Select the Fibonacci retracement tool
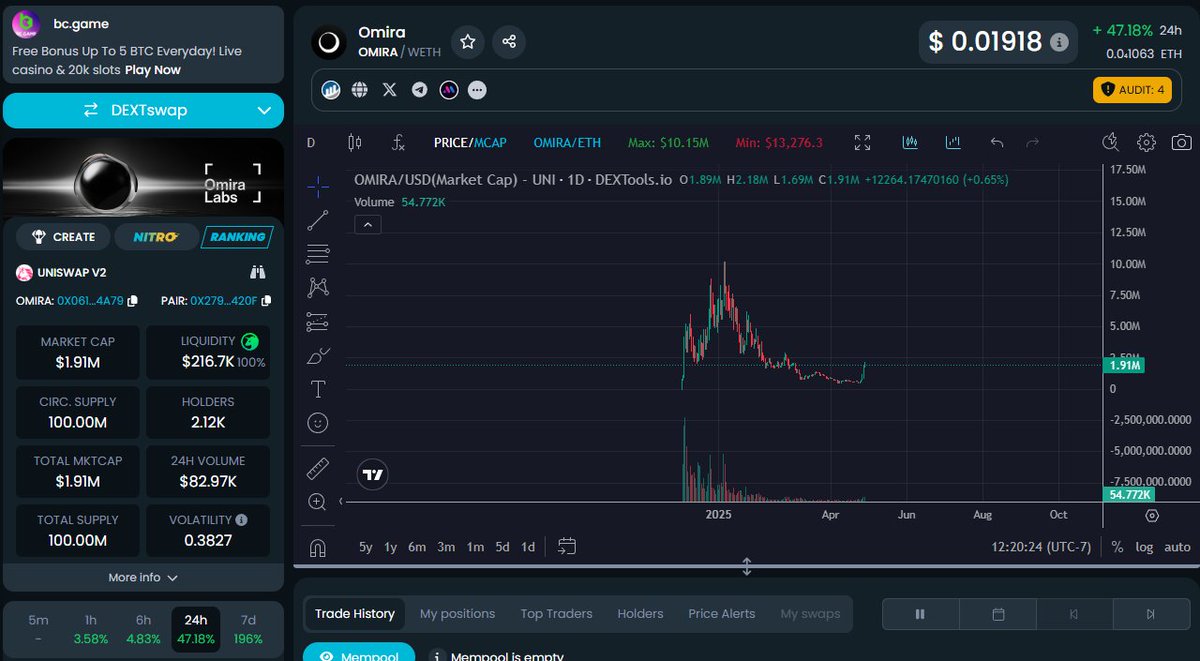Screen dimensions: 1200x661 tap(318, 254)
